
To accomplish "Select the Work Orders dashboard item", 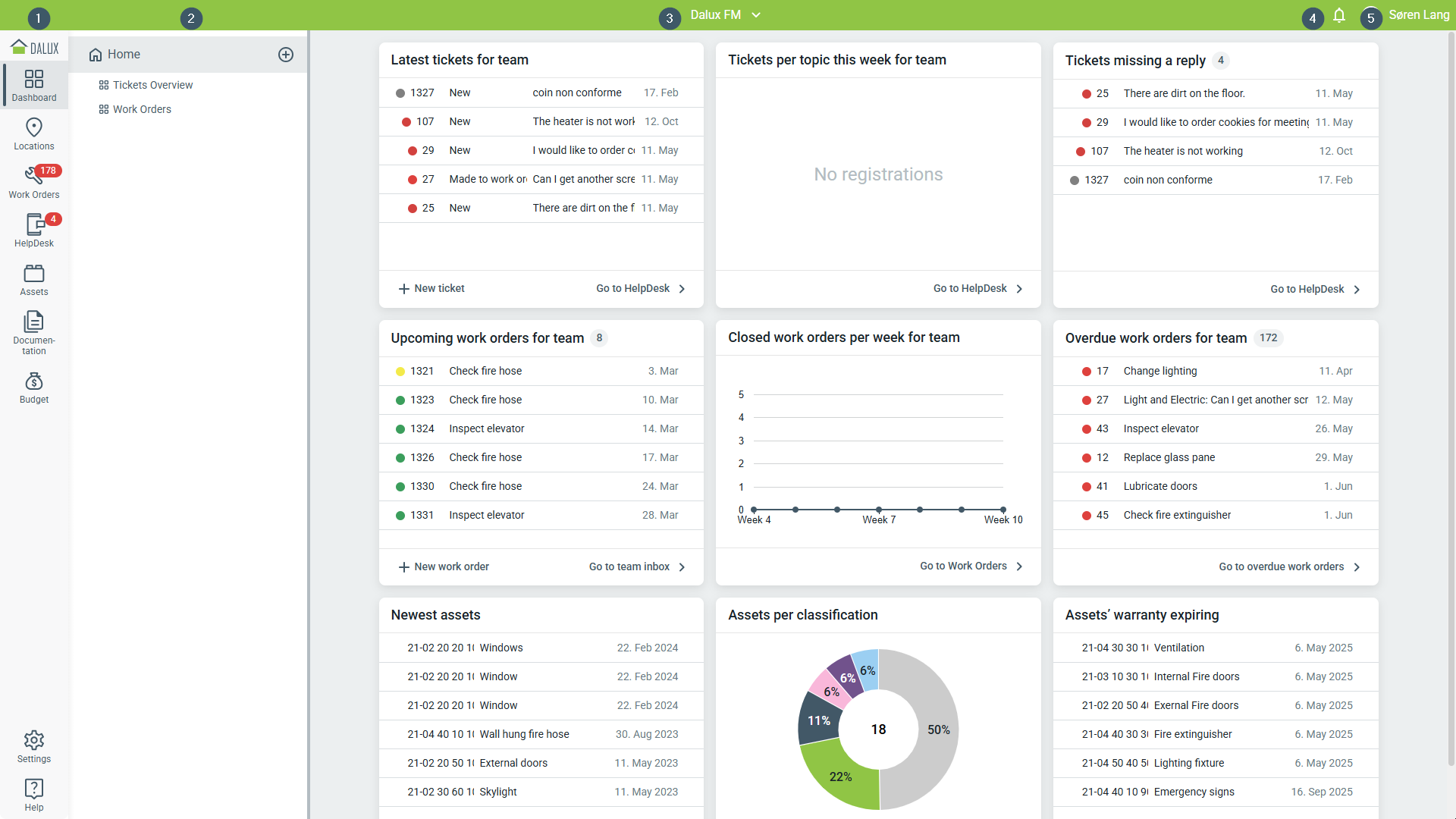I will point(142,109).
